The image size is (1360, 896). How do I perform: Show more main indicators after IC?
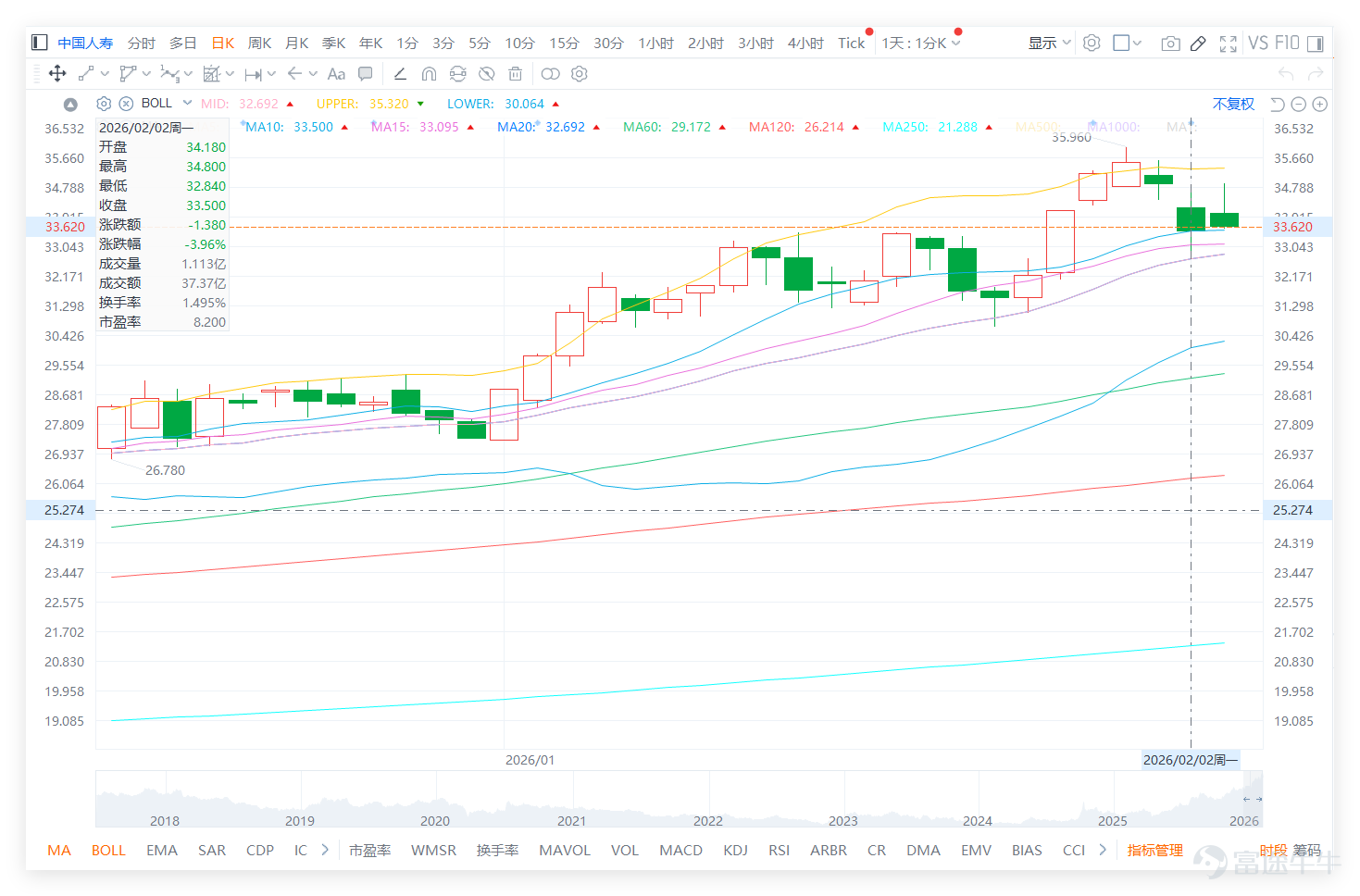click(325, 850)
